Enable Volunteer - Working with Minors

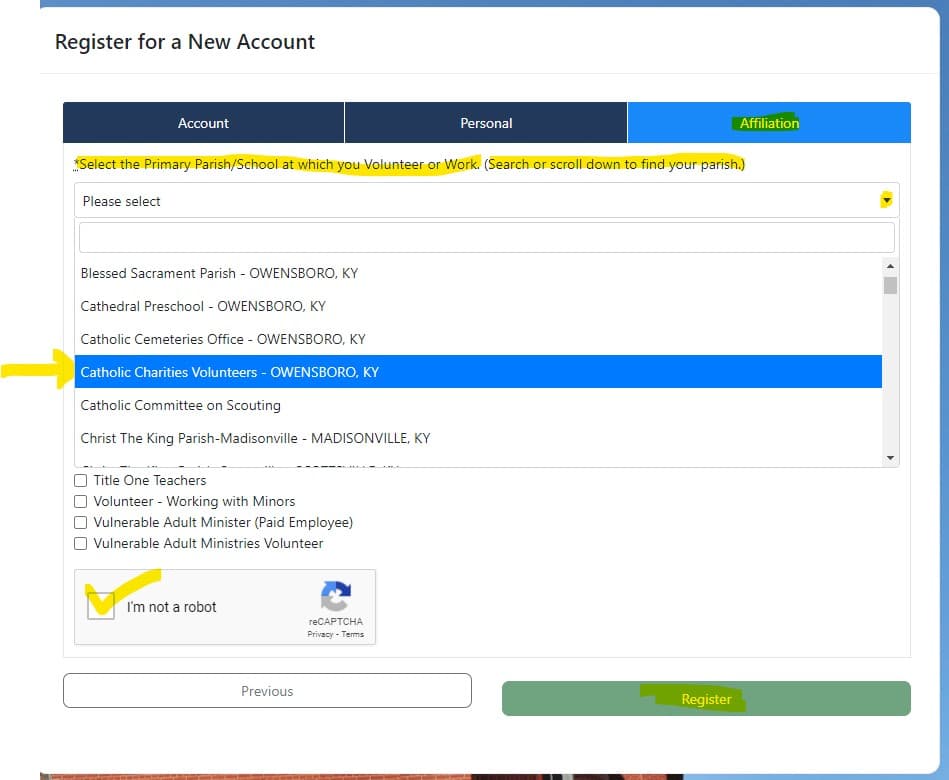tap(80, 502)
